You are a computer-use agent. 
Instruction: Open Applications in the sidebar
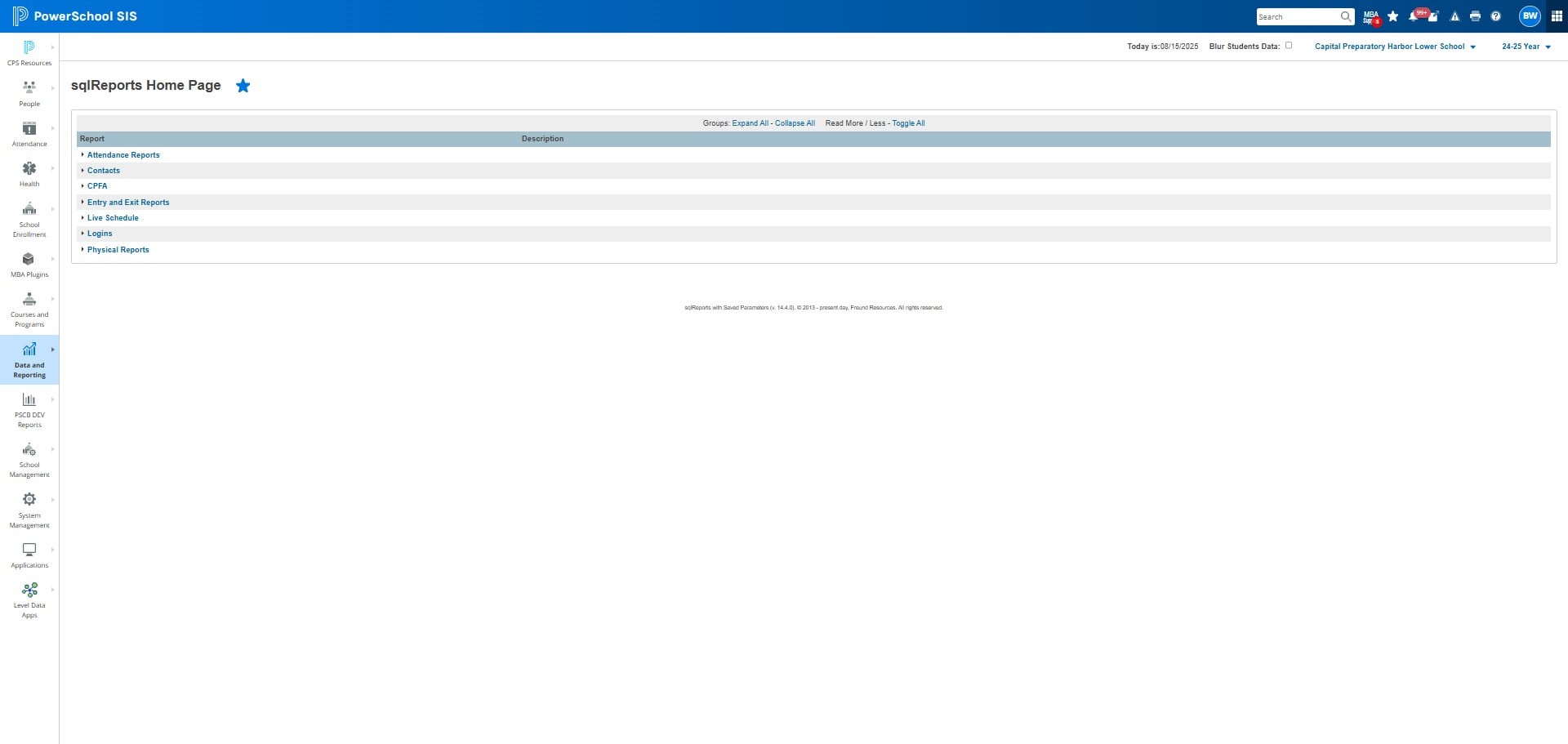pyautogui.click(x=29, y=555)
